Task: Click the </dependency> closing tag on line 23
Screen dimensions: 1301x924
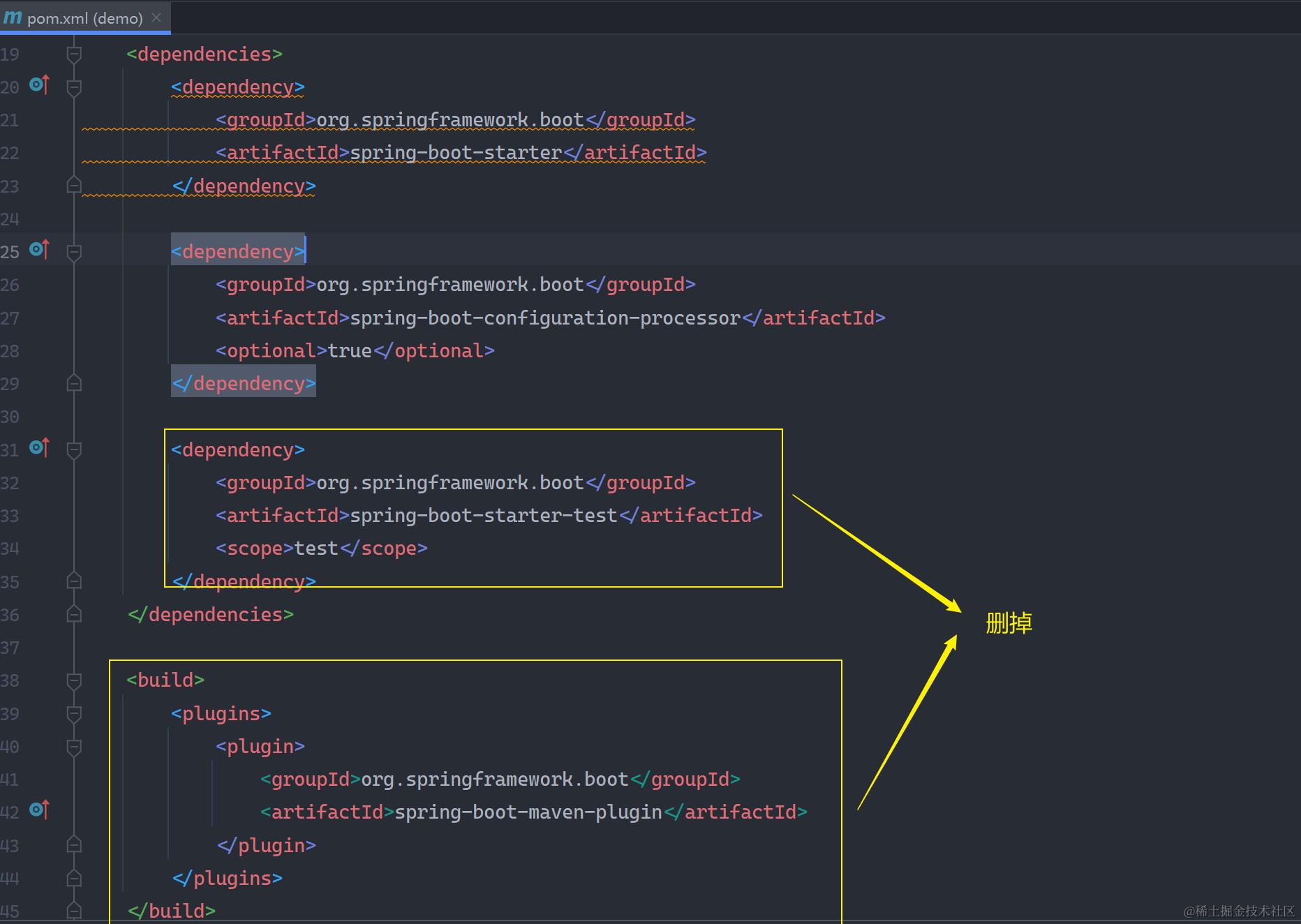Action: [x=244, y=186]
